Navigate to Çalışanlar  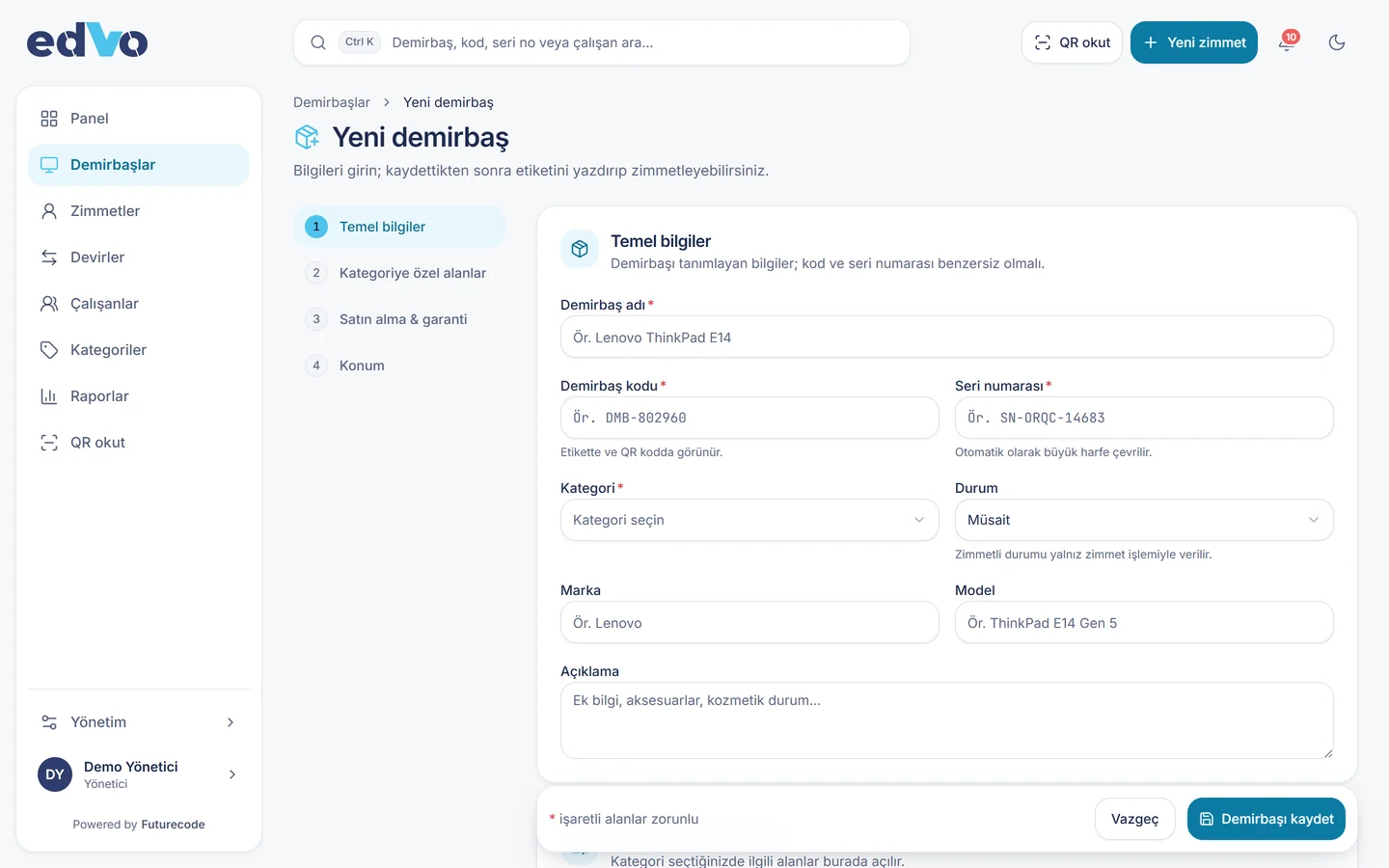(x=139, y=304)
